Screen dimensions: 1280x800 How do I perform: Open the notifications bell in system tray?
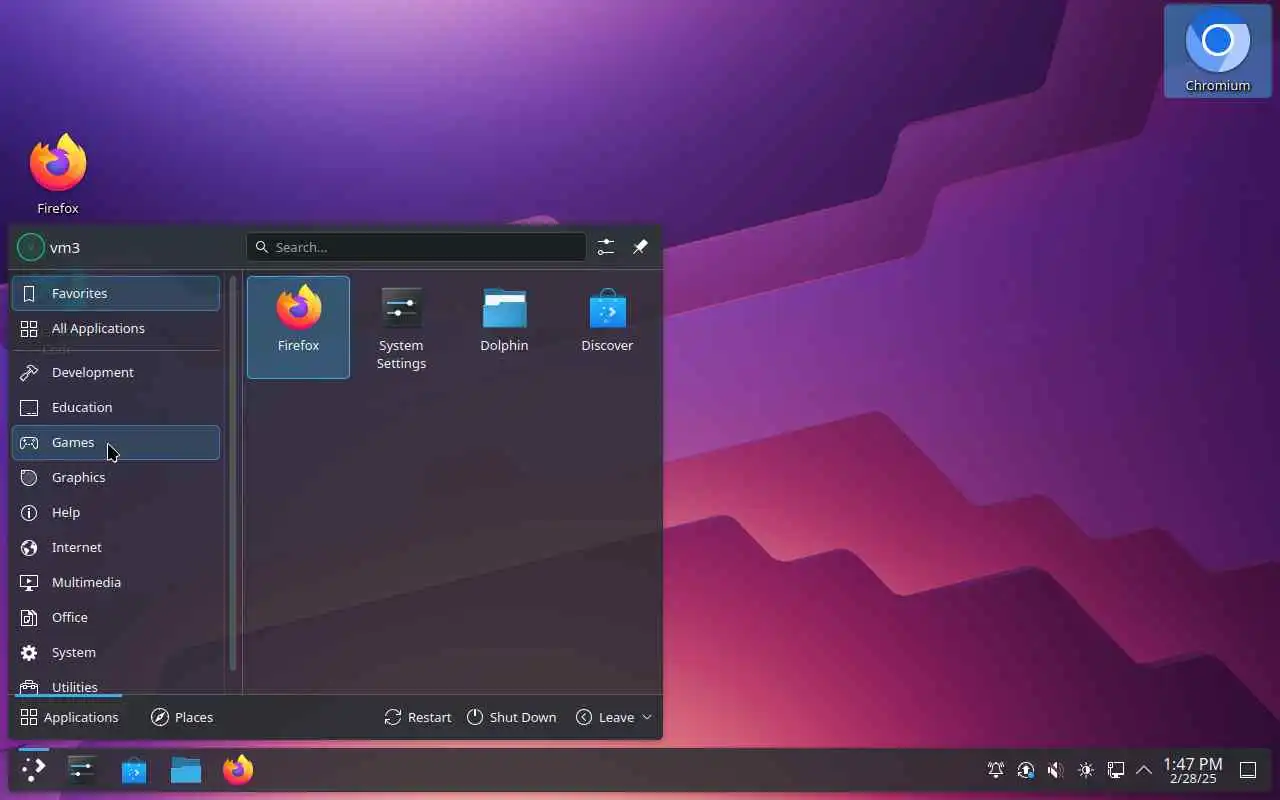pos(996,770)
